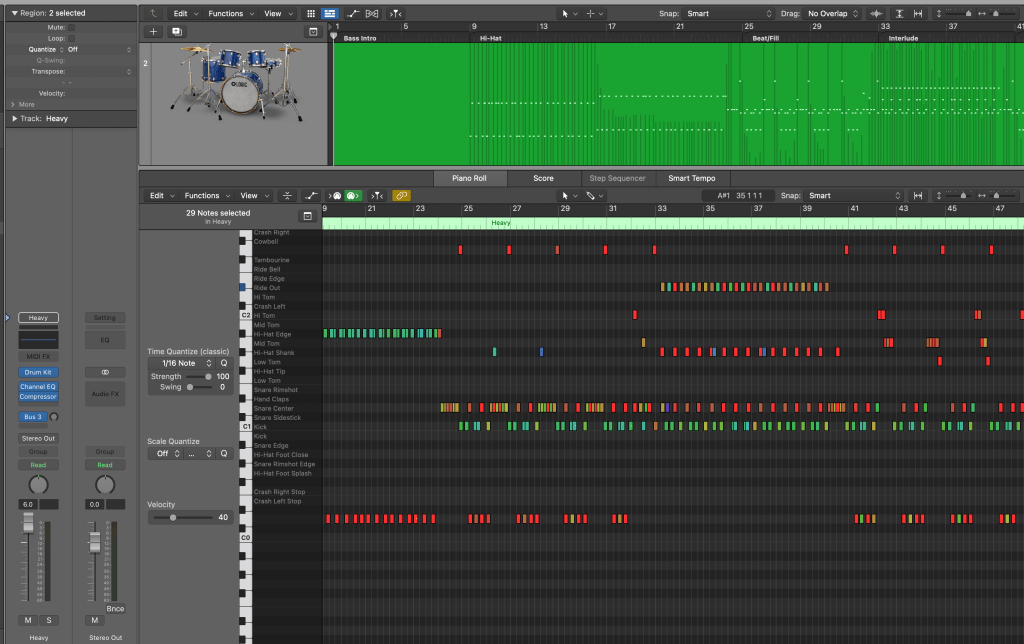The image size is (1024, 644).
Task: Expand the Track: Heavy disclosure triangle
Action: pos(15,119)
